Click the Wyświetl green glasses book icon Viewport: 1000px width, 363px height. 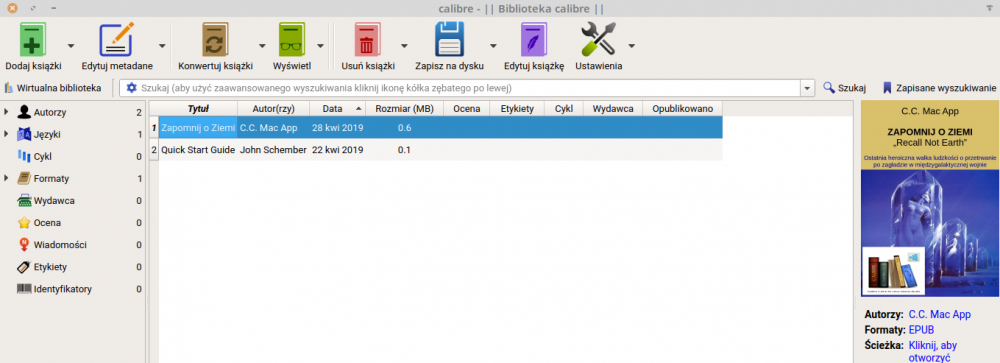coord(293,40)
